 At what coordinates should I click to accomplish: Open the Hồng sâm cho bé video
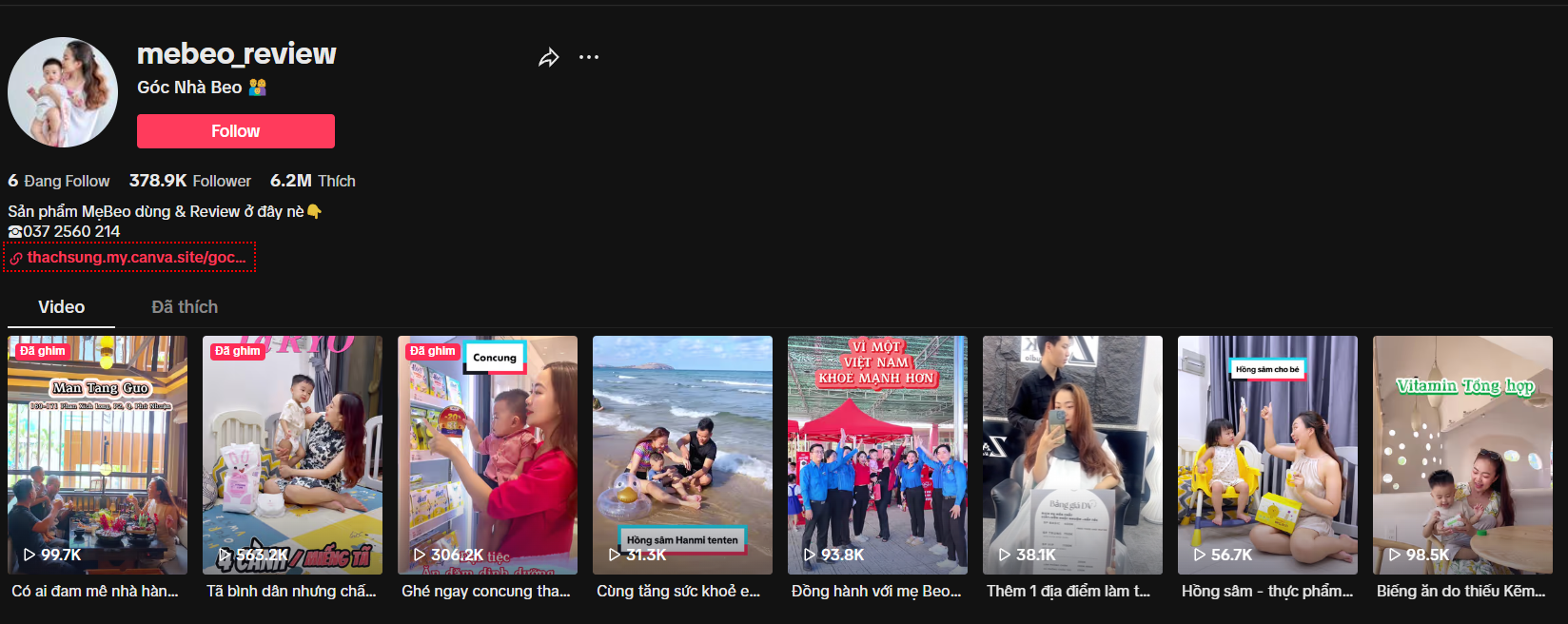point(1267,455)
